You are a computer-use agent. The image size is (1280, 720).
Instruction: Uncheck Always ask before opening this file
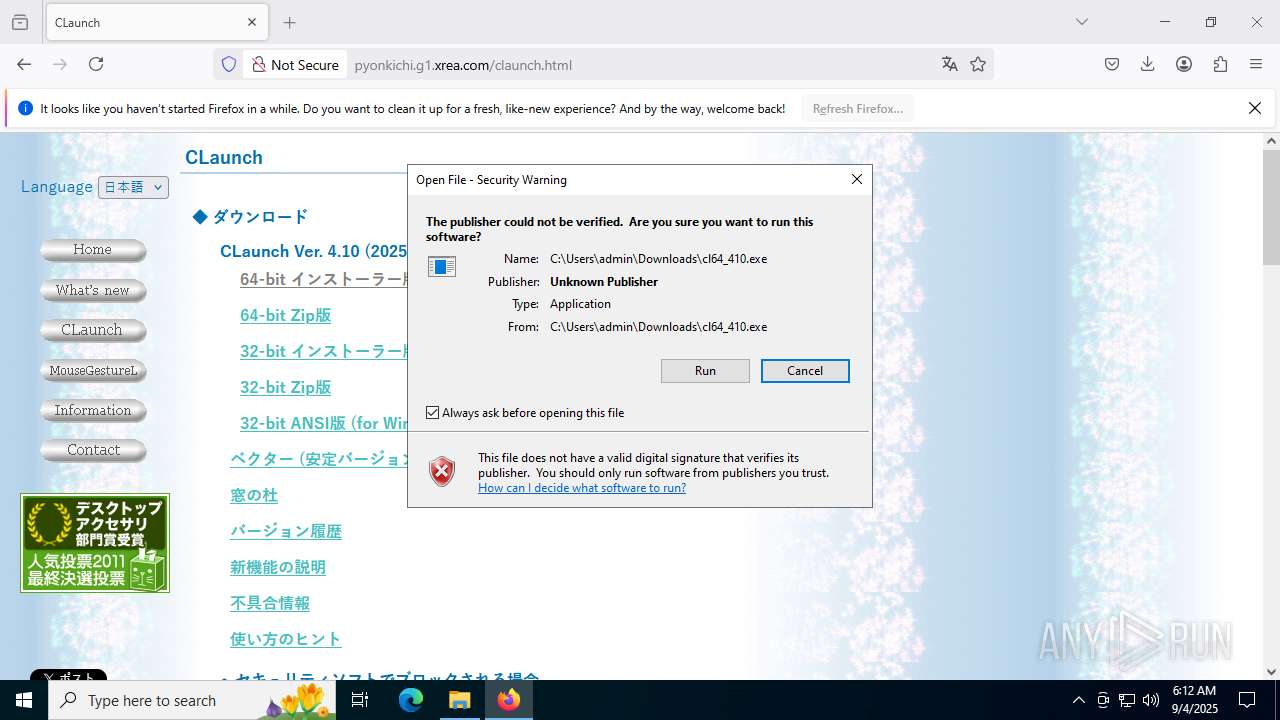point(433,413)
